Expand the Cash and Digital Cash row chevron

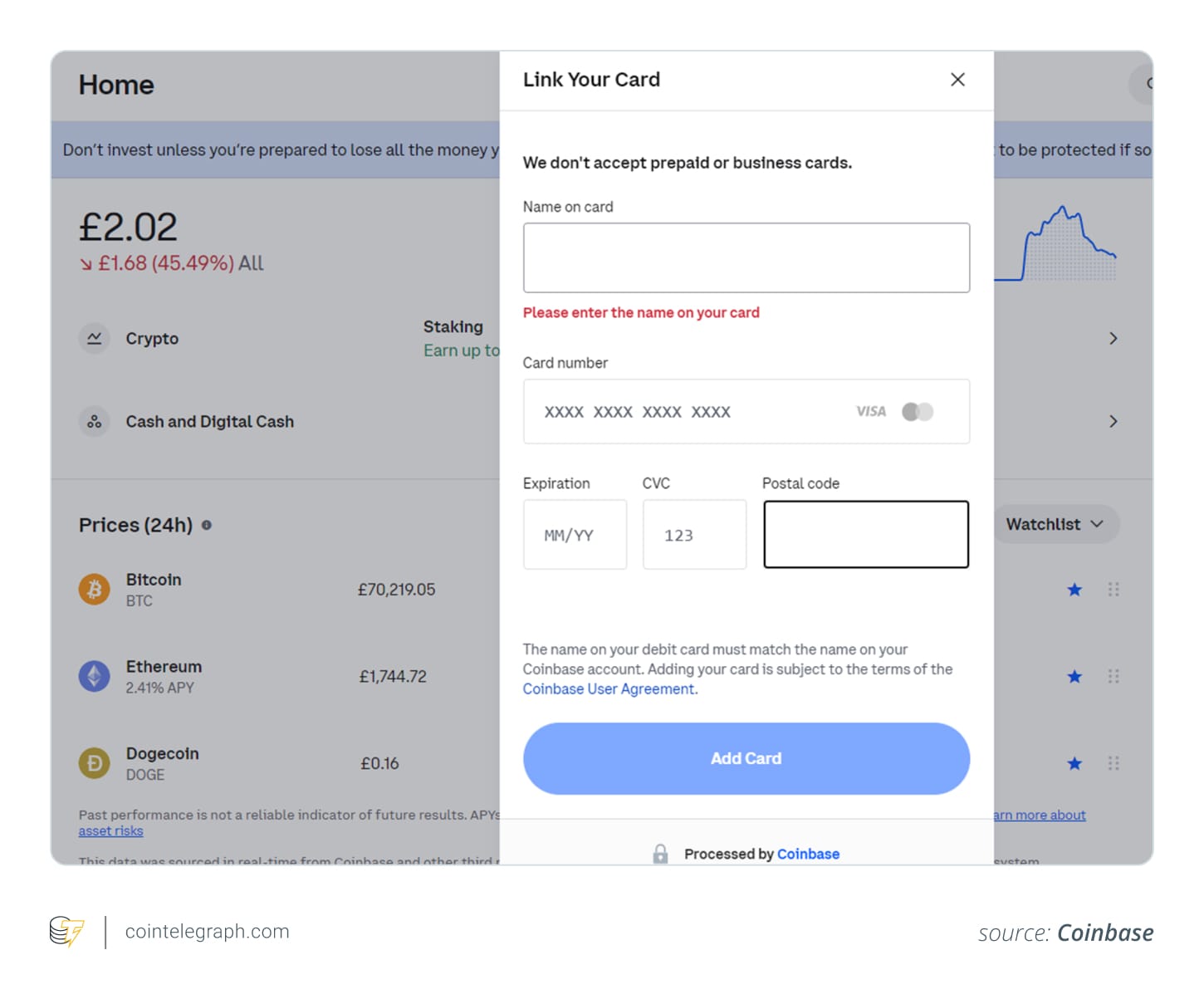click(x=1113, y=421)
